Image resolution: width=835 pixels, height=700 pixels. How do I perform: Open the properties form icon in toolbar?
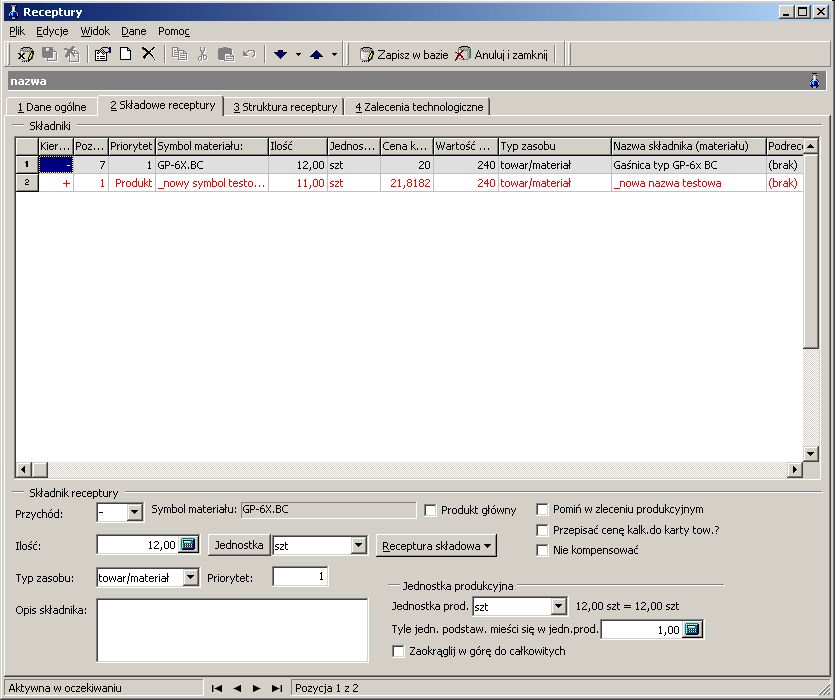click(x=102, y=54)
